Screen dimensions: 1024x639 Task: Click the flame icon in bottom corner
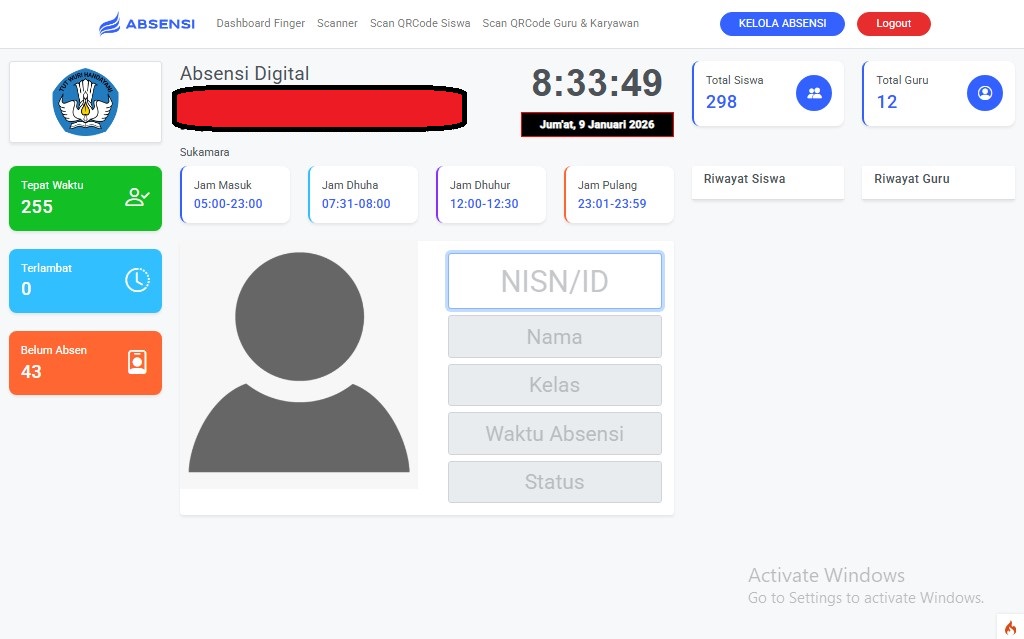click(x=1009, y=626)
